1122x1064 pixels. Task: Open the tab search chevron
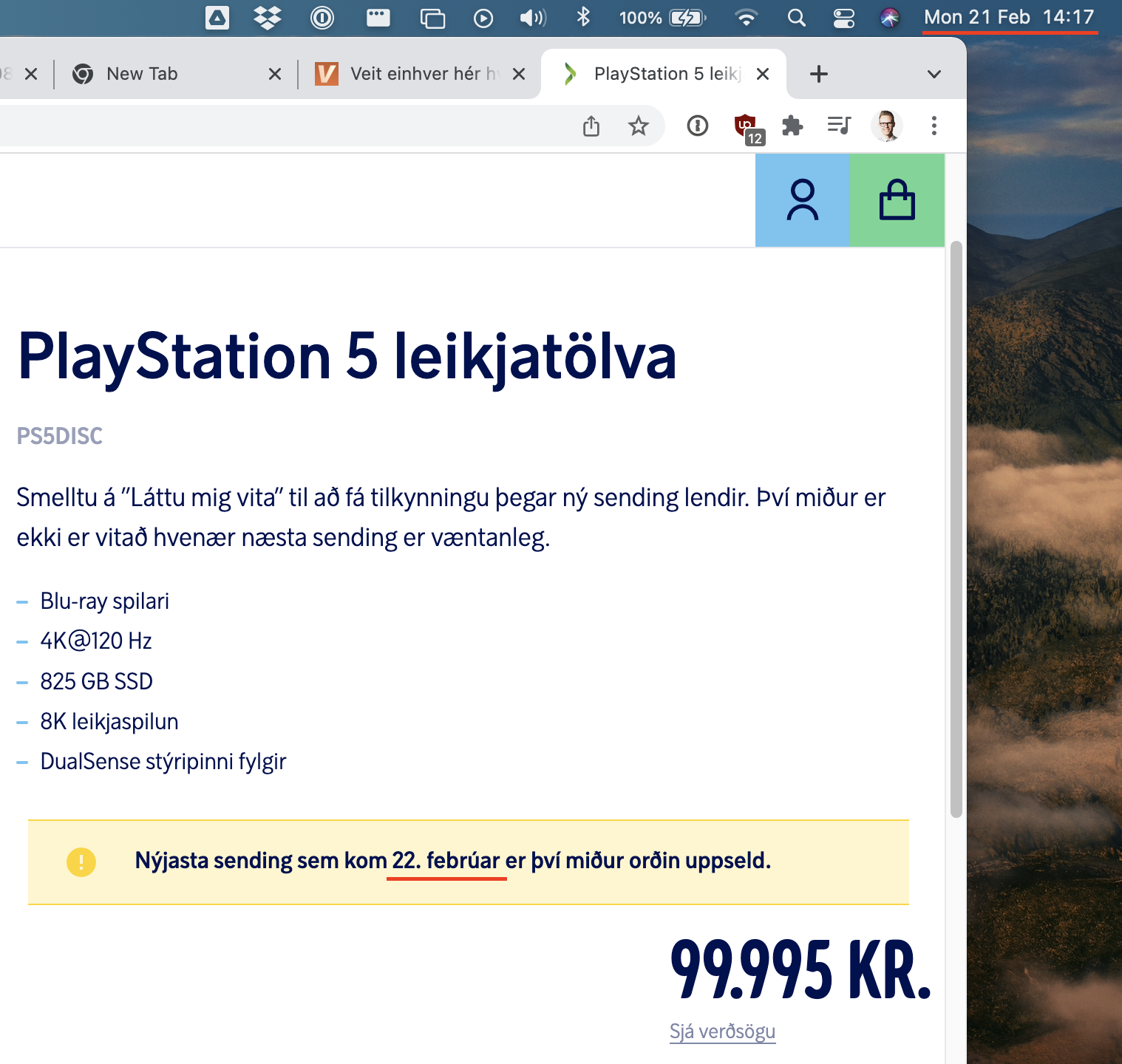[x=933, y=73]
